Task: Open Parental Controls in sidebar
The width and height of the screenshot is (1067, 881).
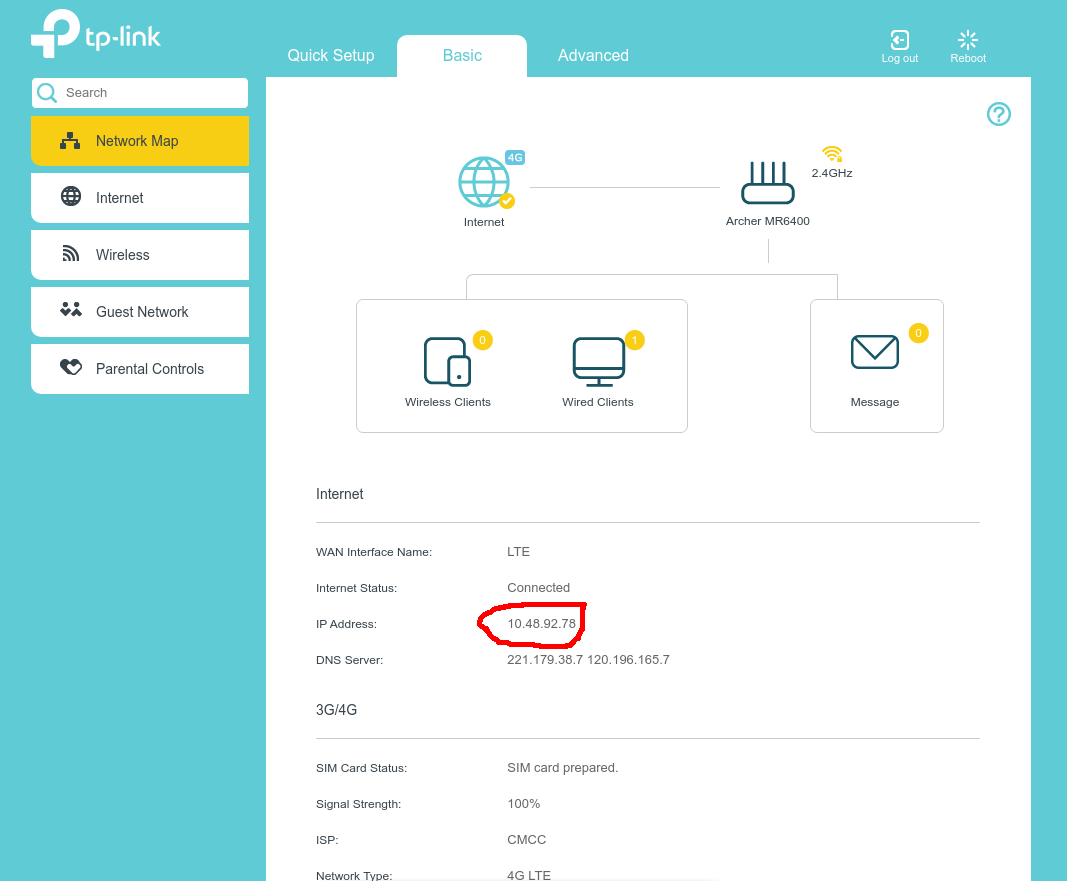Action: 139,369
